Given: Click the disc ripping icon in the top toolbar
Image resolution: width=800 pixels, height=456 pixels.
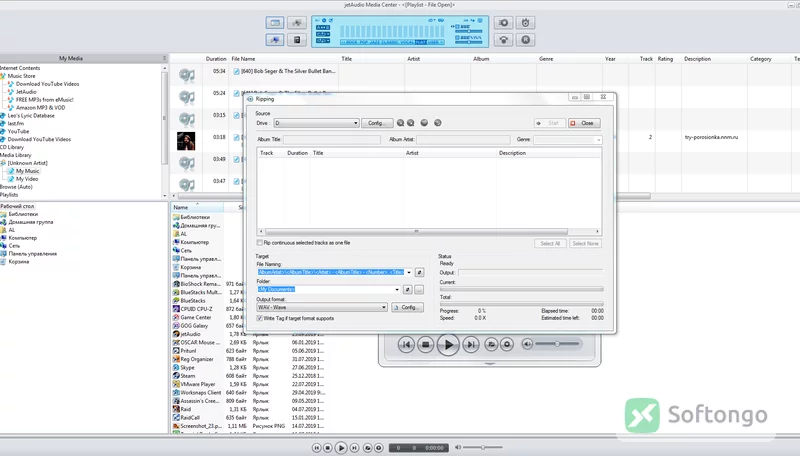Looking at the screenshot, I should coord(504,23).
